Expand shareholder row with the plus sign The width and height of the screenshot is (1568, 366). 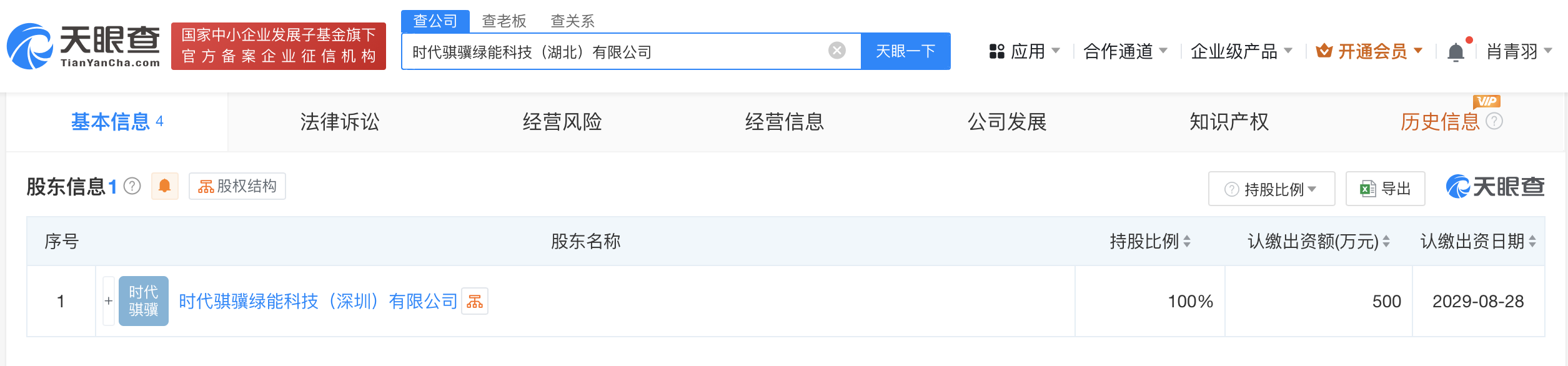click(x=107, y=300)
